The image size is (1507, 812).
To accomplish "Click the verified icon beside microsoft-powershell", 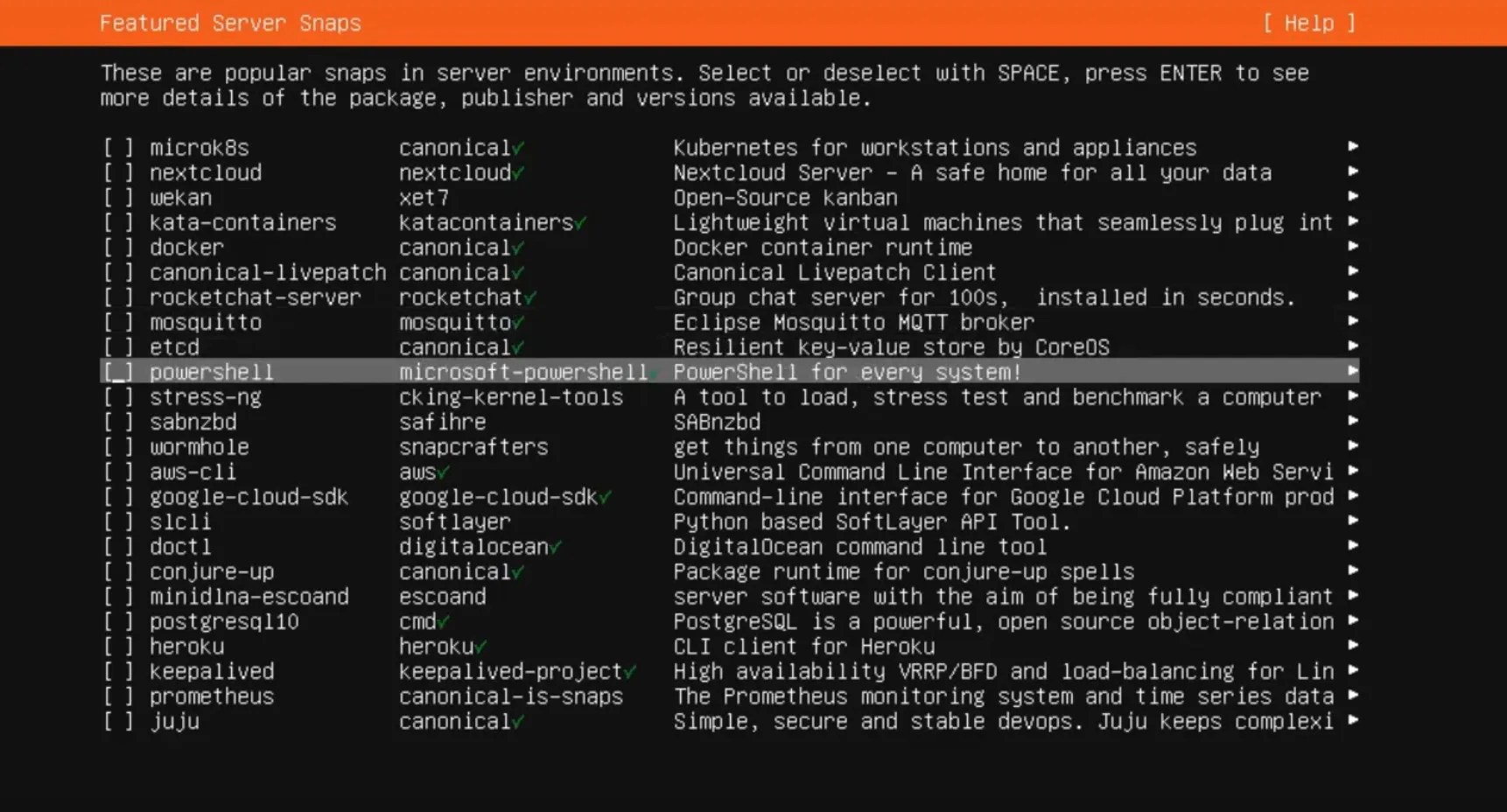I will pyautogui.click(x=655, y=373).
